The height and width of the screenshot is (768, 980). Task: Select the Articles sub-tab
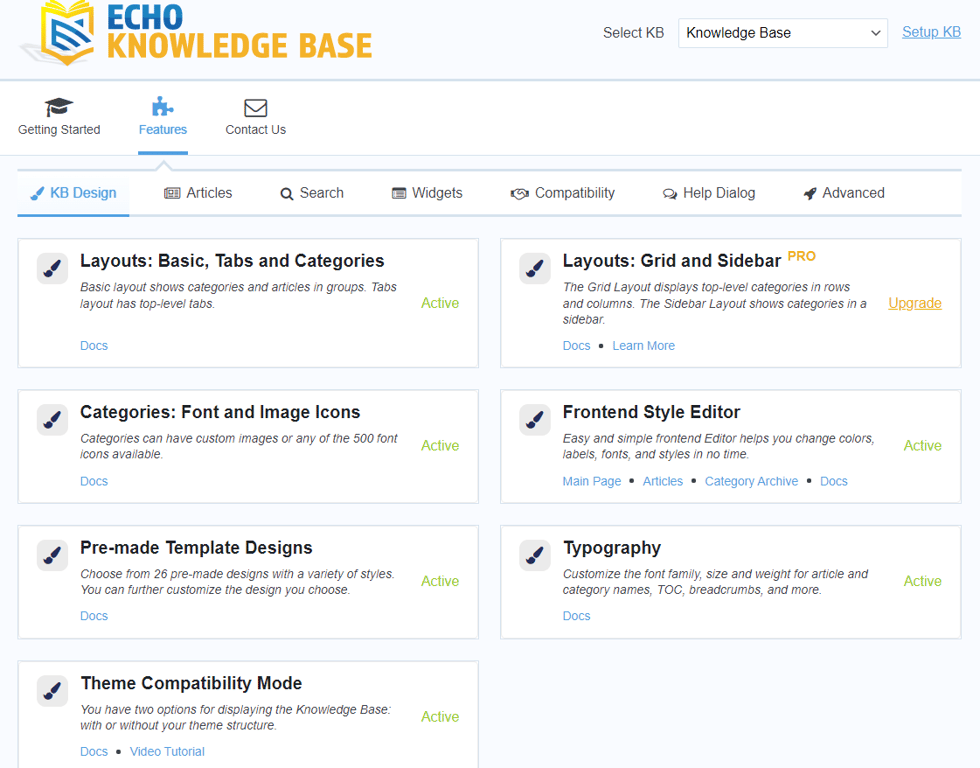[x=198, y=192]
